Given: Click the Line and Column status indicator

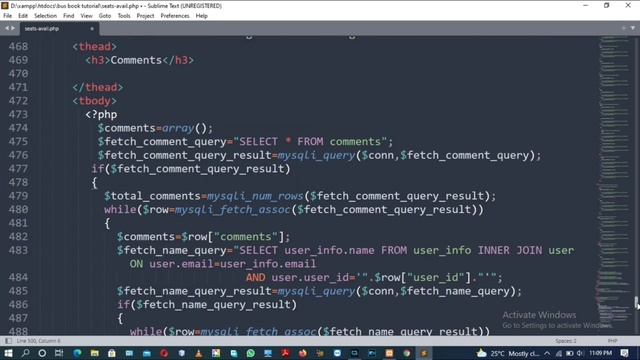Looking at the screenshot, I should [x=38, y=341].
